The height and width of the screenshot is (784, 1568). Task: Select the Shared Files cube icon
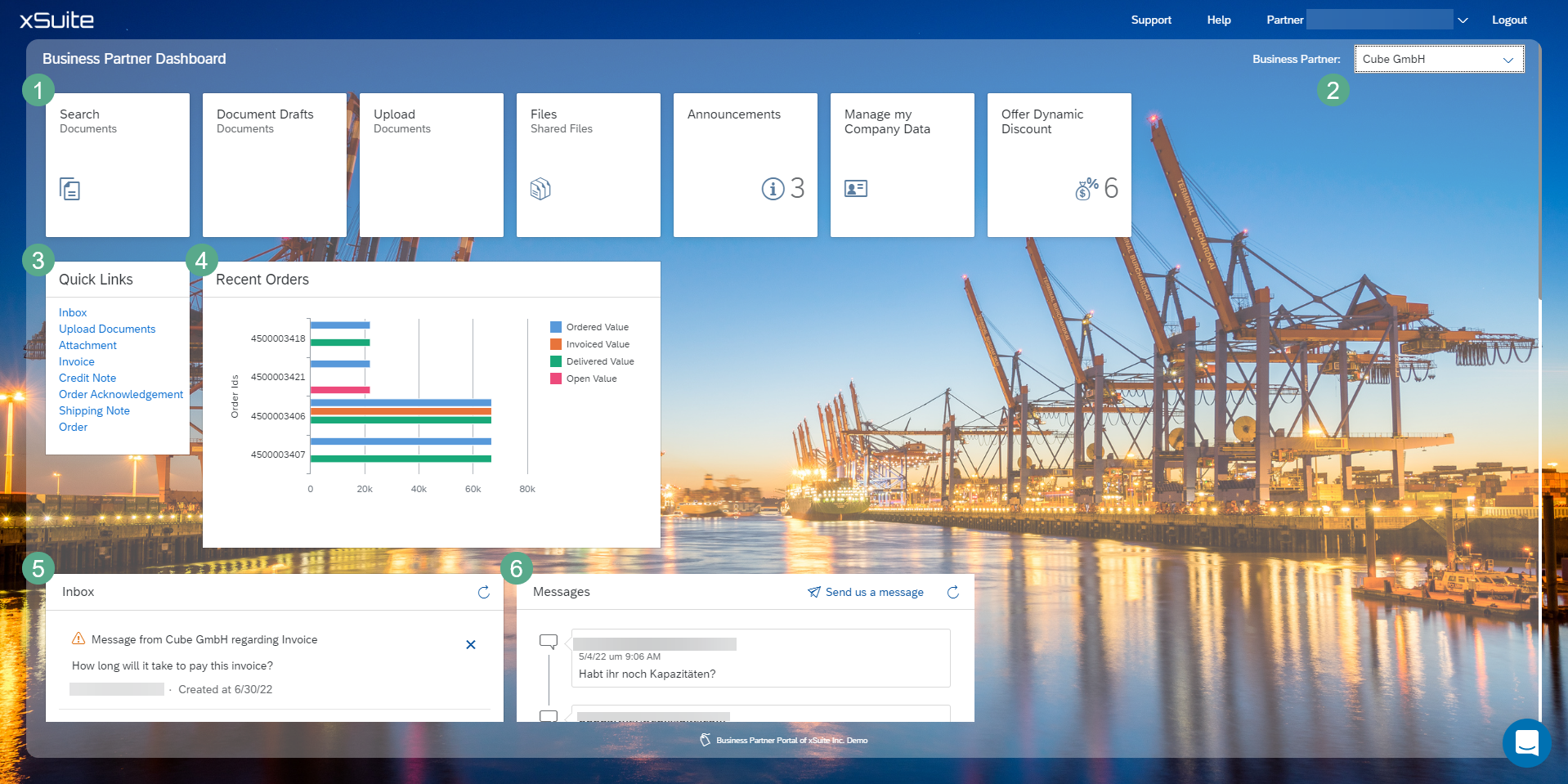[540, 189]
